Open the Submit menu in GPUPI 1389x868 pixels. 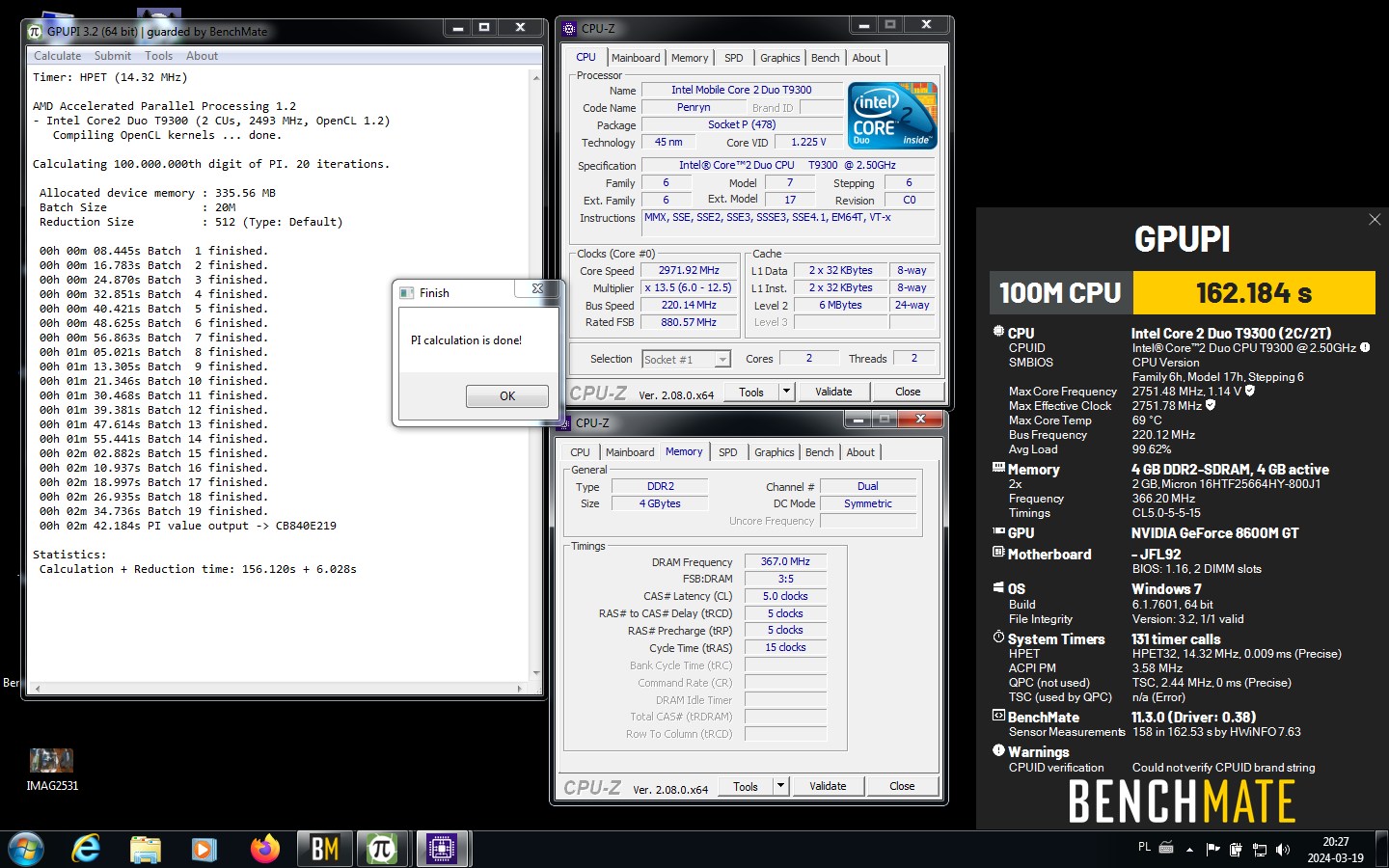point(112,56)
